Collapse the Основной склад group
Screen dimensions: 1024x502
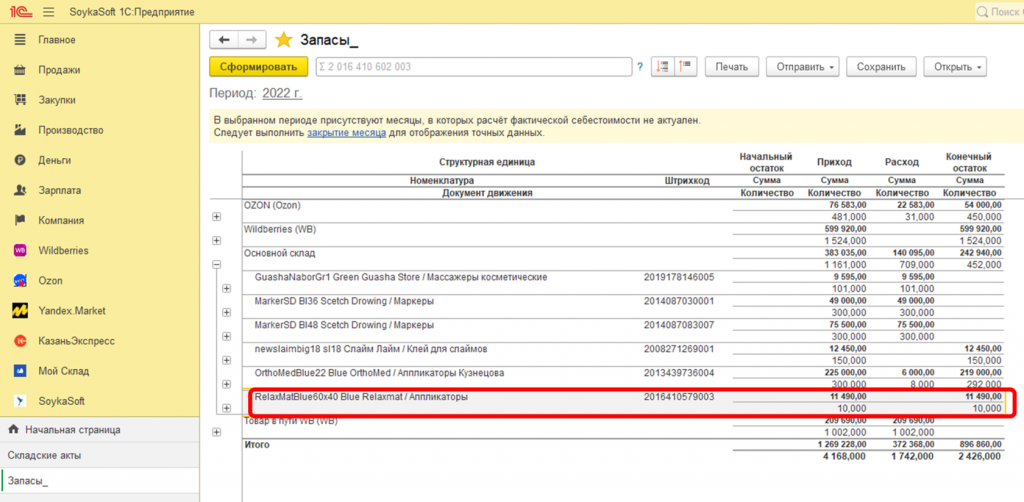point(217,264)
